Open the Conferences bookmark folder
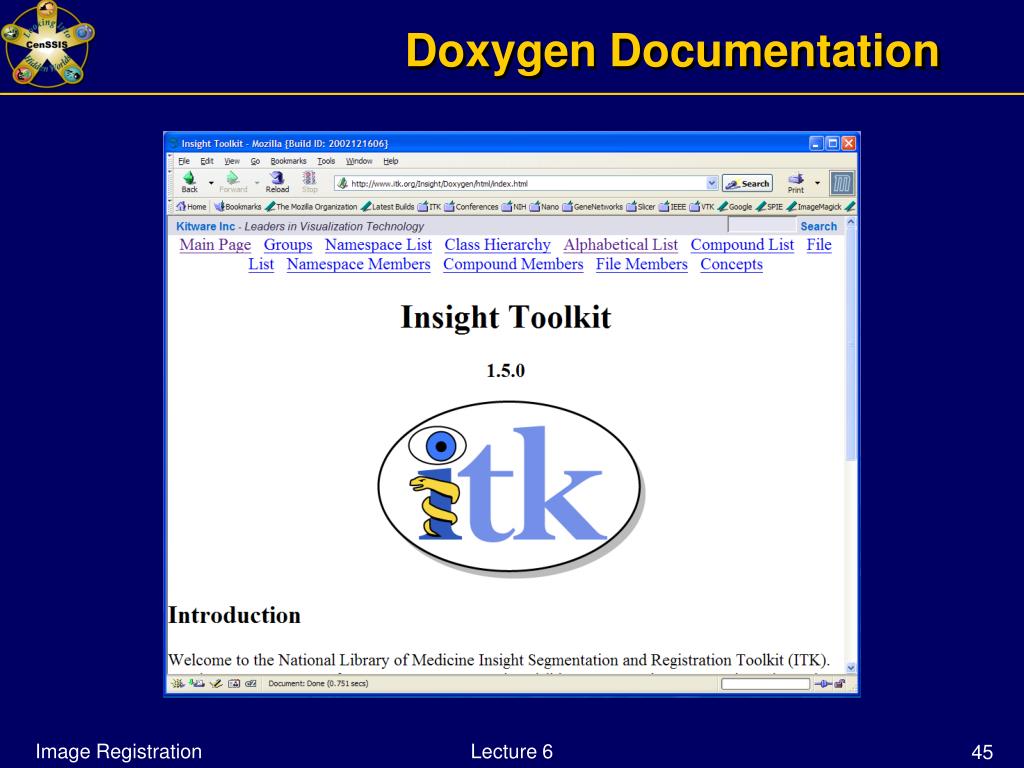Viewport: 1024px width, 768px height. (471, 206)
